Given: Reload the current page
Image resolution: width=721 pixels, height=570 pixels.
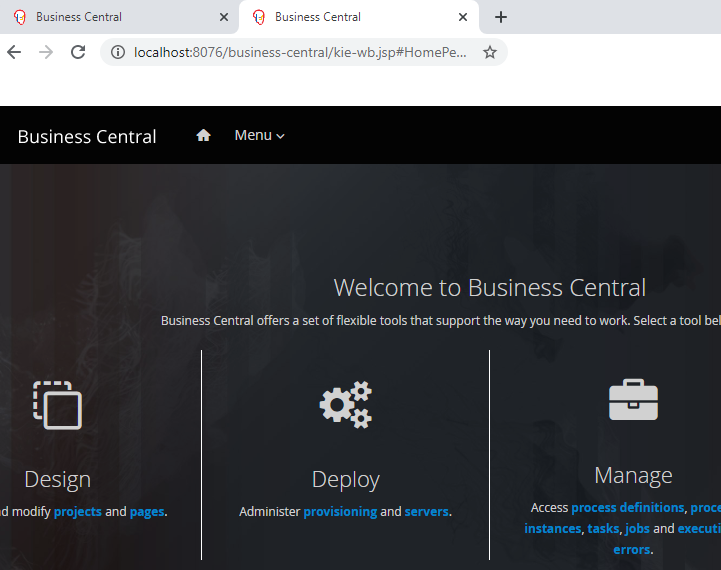Looking at the screenshot, I should 78,52.
